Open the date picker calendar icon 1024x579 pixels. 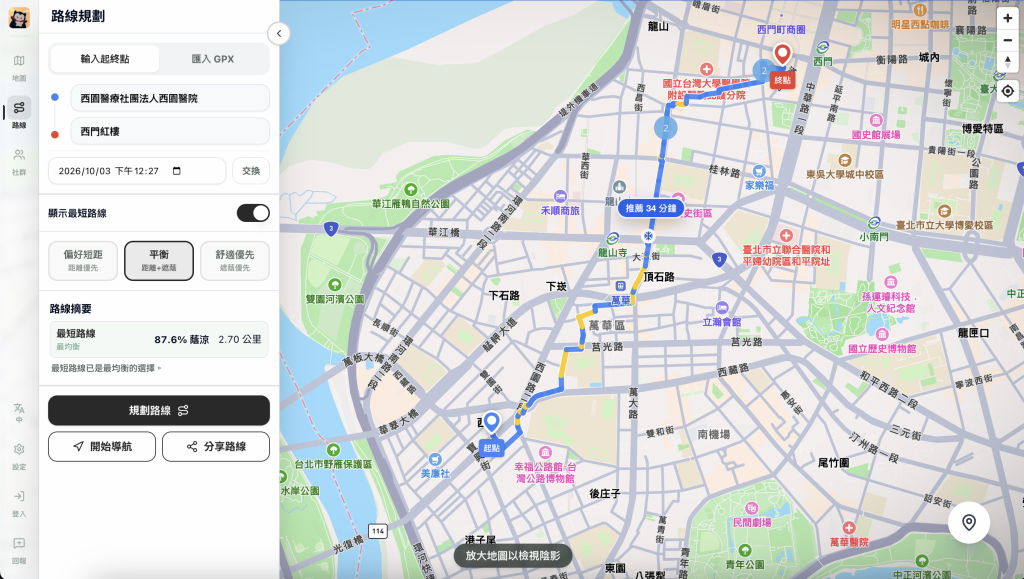(x=176, y=171)
